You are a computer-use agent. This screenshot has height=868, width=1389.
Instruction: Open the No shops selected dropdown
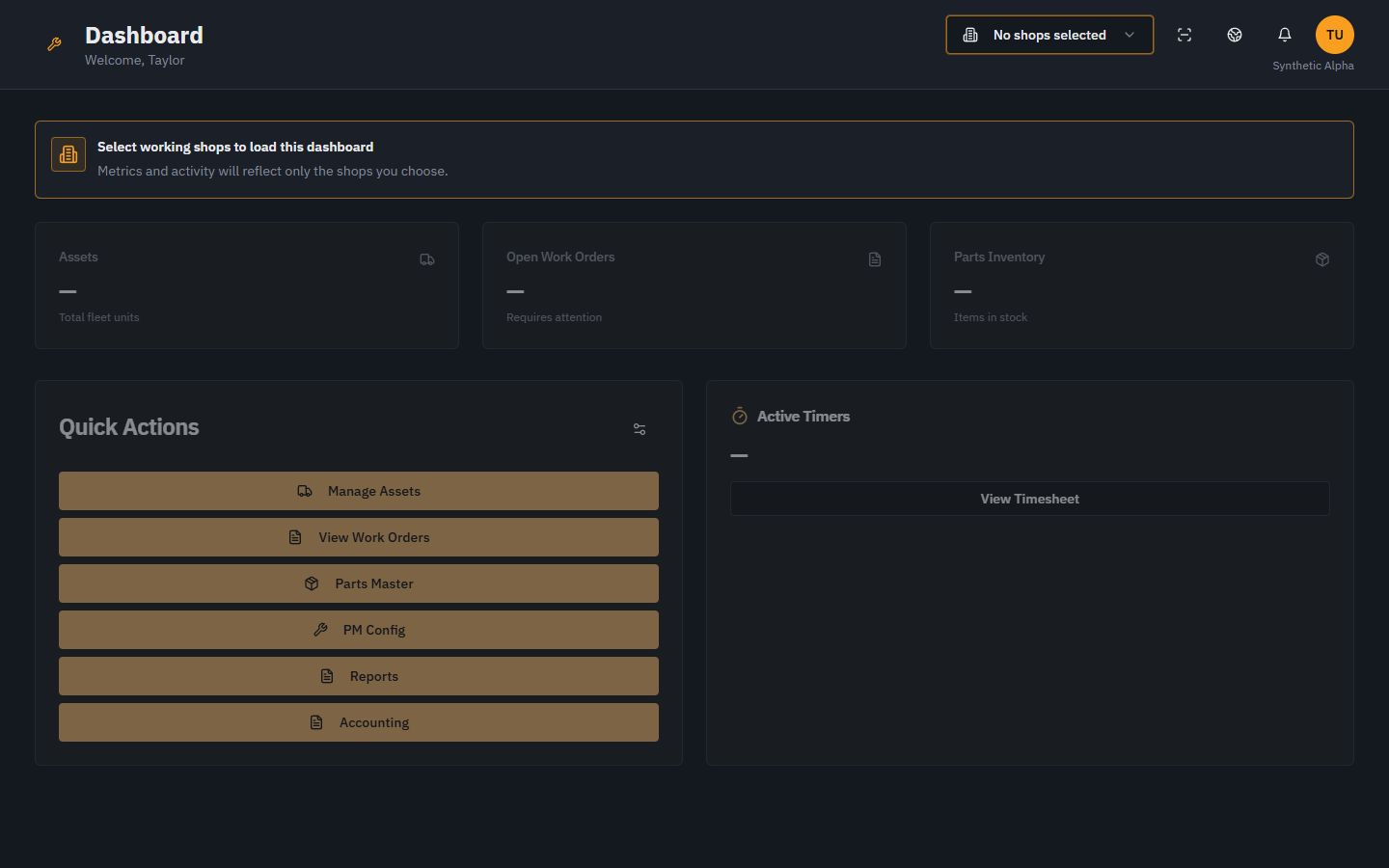(1049, 35)
